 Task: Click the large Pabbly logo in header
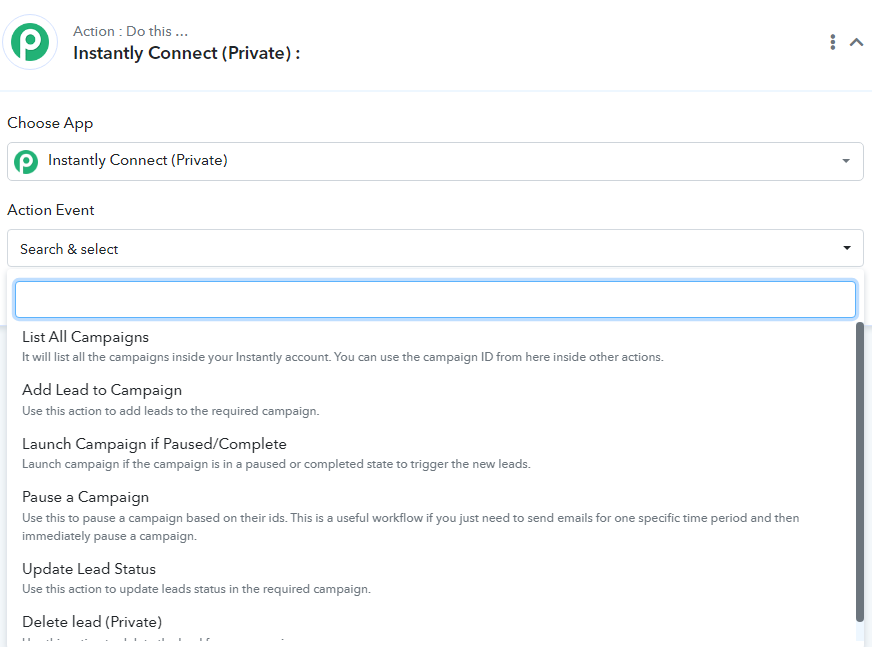coord(30,42)
